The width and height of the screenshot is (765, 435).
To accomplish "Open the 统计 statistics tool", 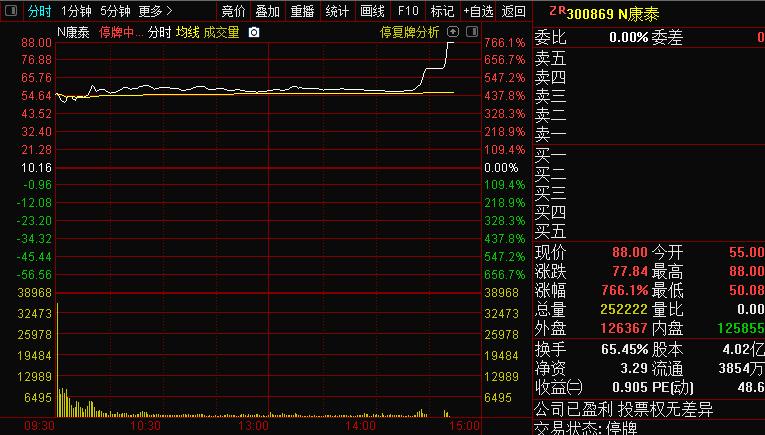I will [337, 11].
